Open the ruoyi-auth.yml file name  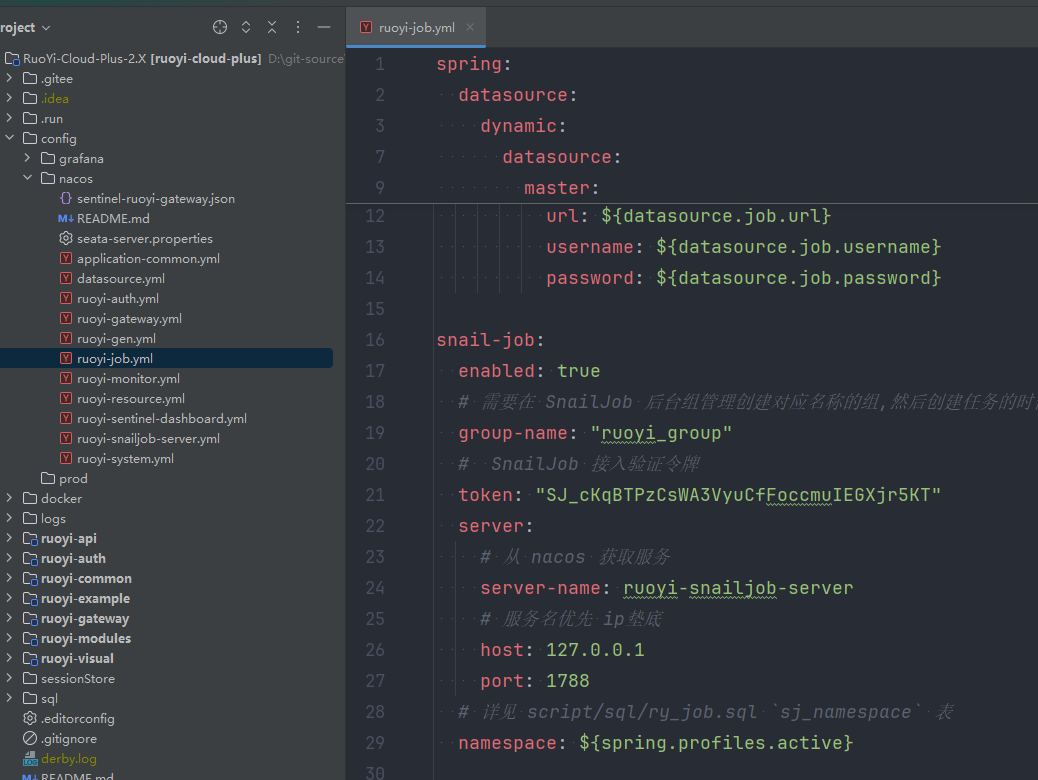(x=118, y=299)
